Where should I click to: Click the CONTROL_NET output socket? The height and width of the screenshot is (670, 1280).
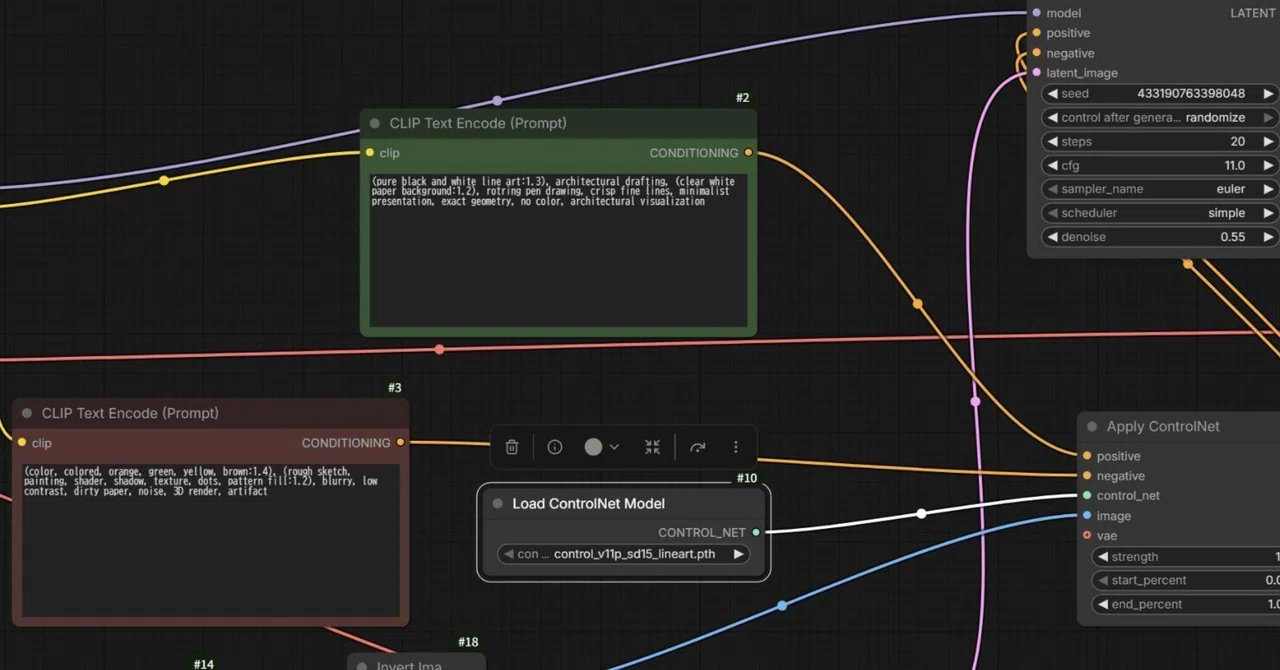pyautogui.click(x=756, y=533)
